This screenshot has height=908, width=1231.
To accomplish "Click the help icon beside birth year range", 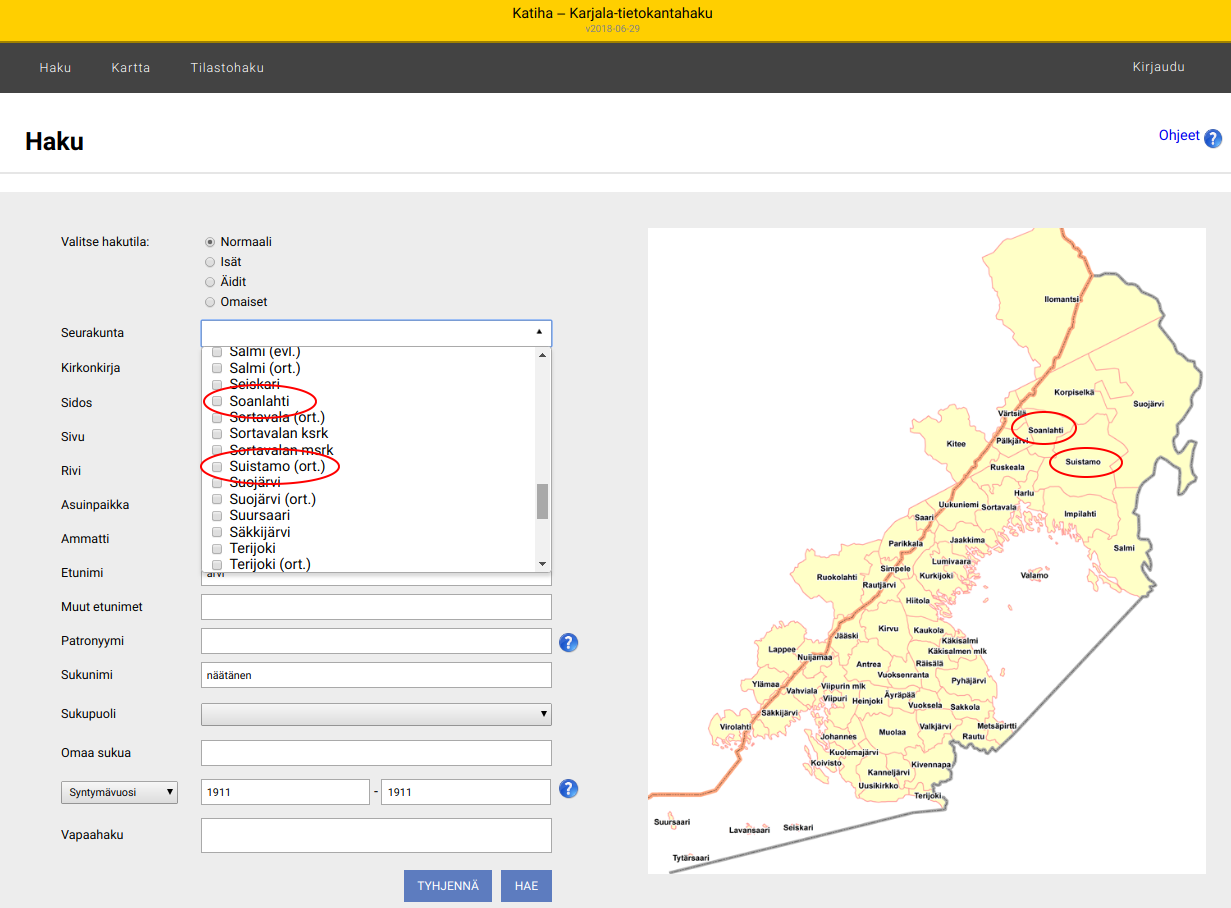I will 569,789.
